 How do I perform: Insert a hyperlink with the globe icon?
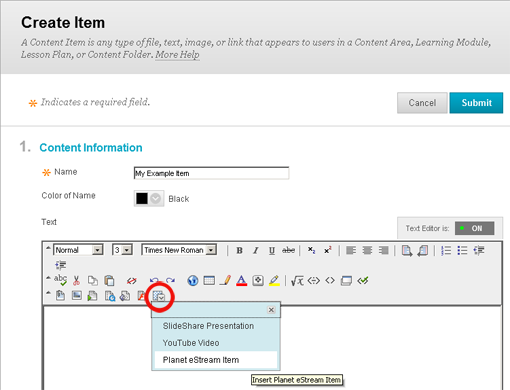[193, 281]
